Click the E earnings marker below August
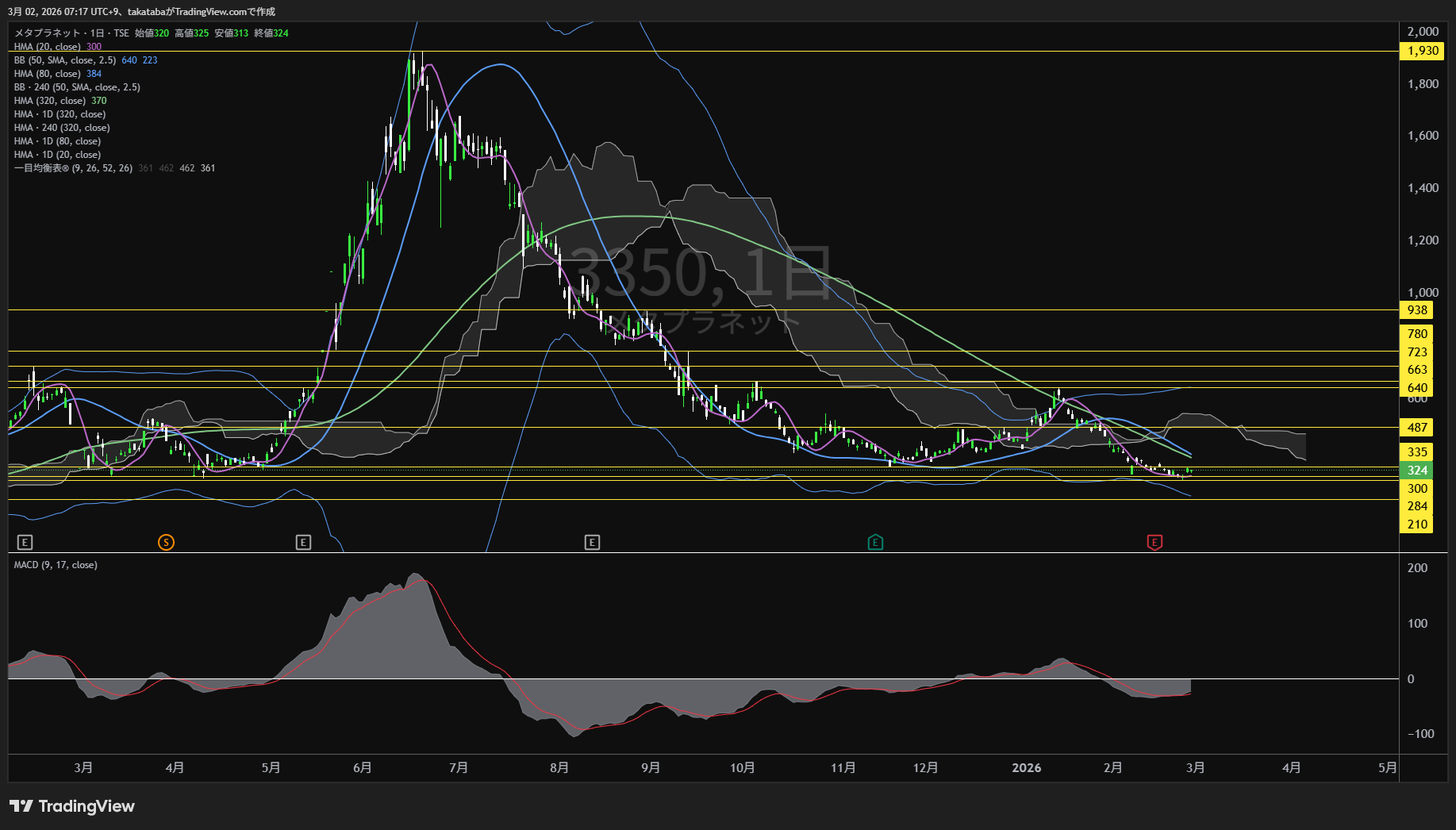 coord(592,543)
